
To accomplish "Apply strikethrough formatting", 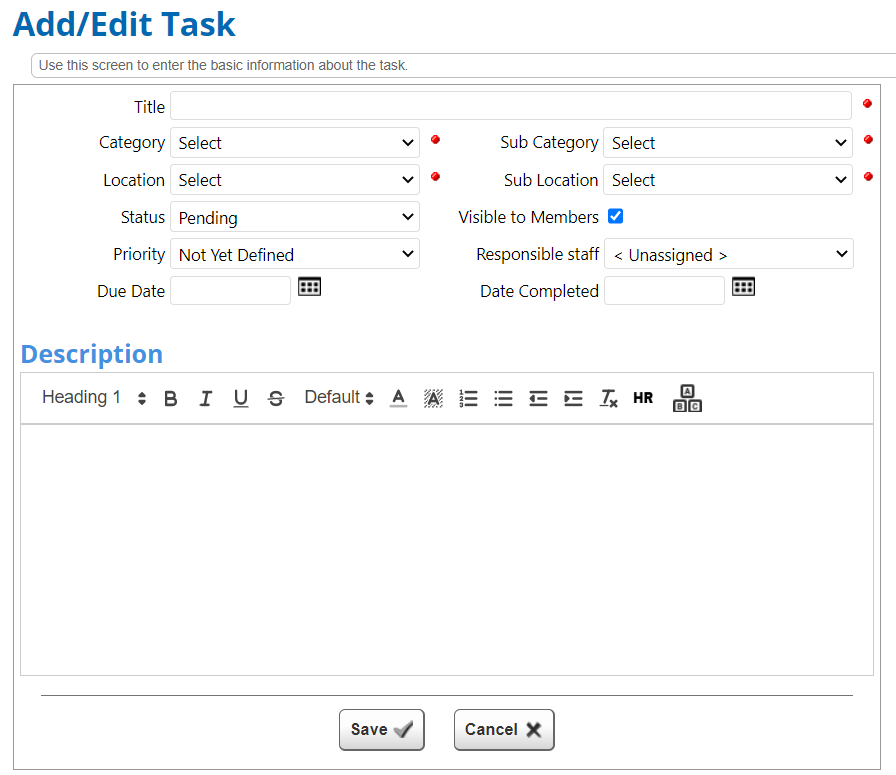I will coord(275,397).
